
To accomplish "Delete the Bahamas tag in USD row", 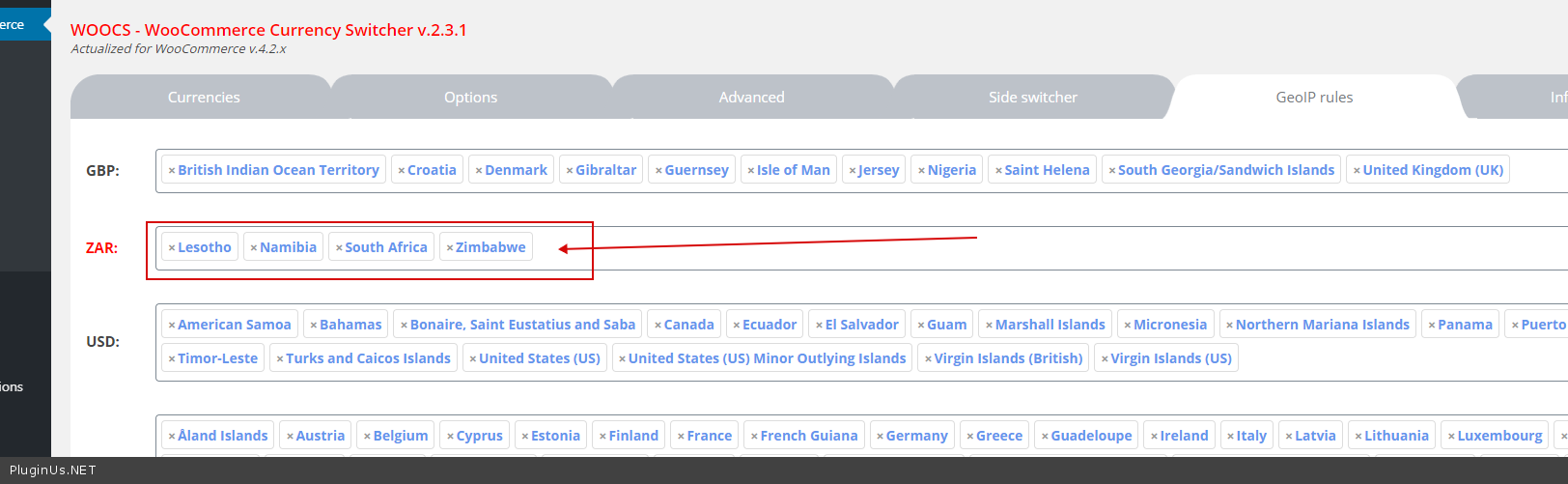I will tap(313, 326).
